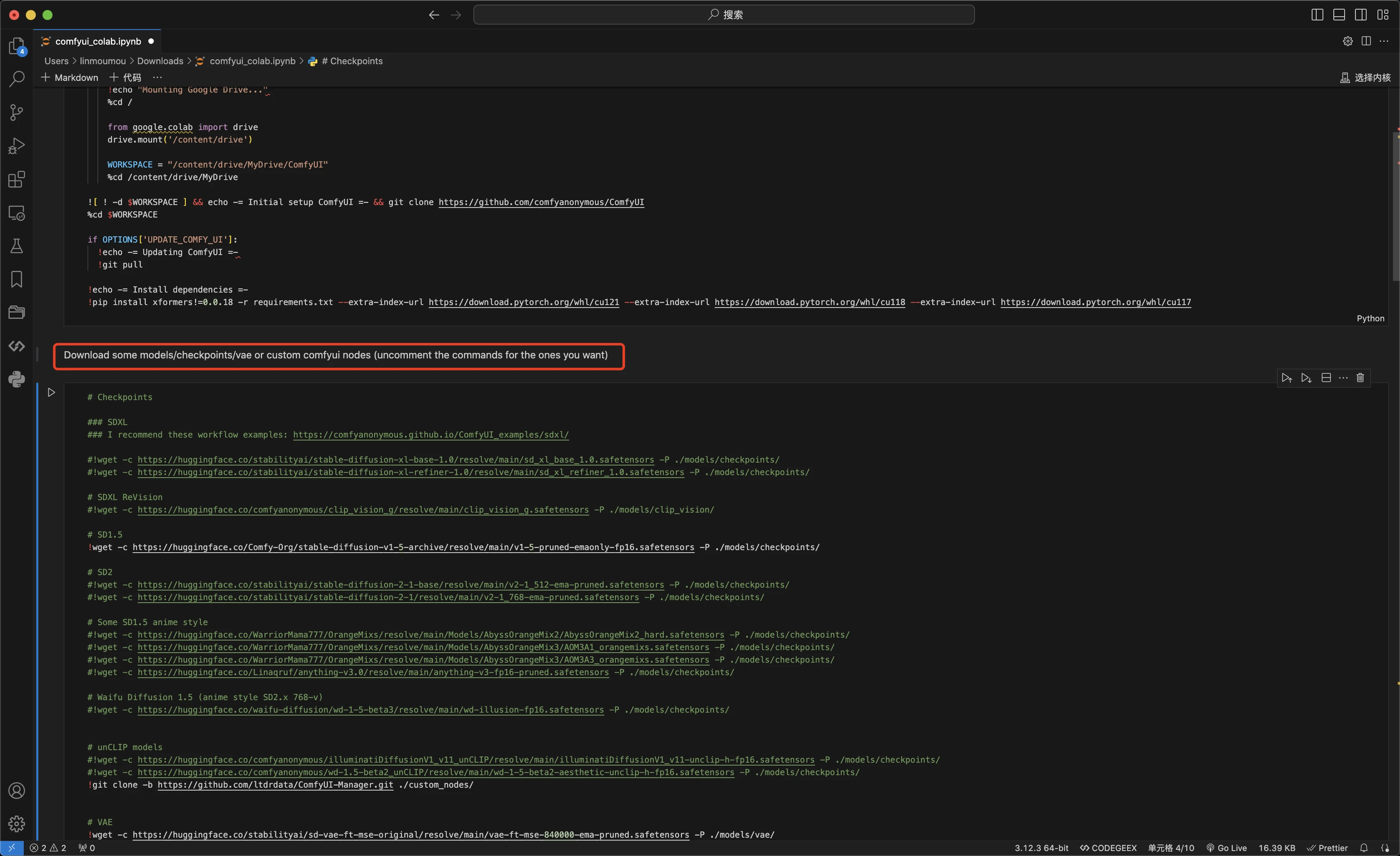Click ports forwarded status item showing 0
1400x856 pixels.
87,848
